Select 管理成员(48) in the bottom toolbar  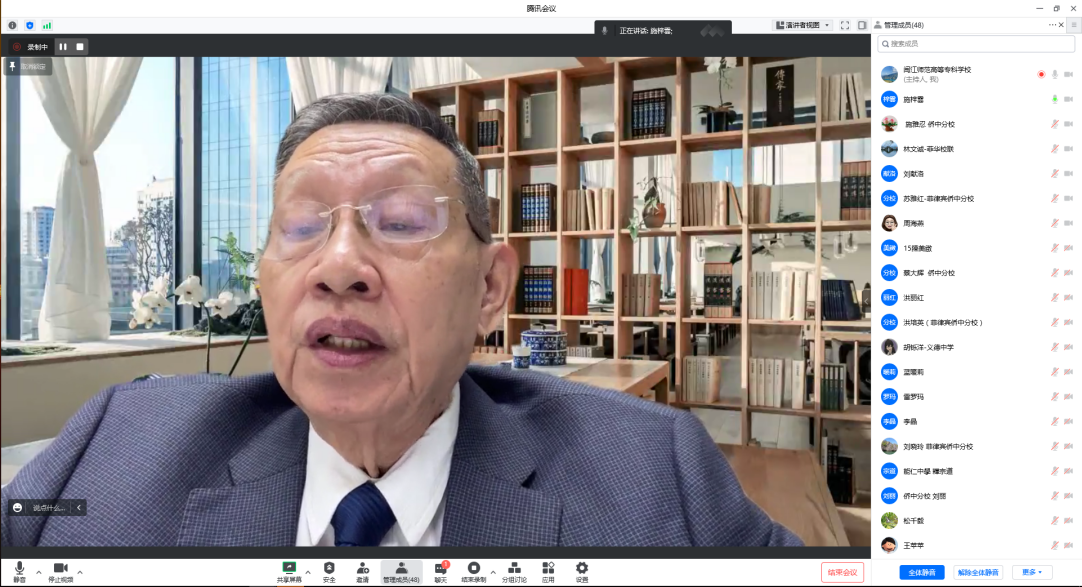(401, 572)
